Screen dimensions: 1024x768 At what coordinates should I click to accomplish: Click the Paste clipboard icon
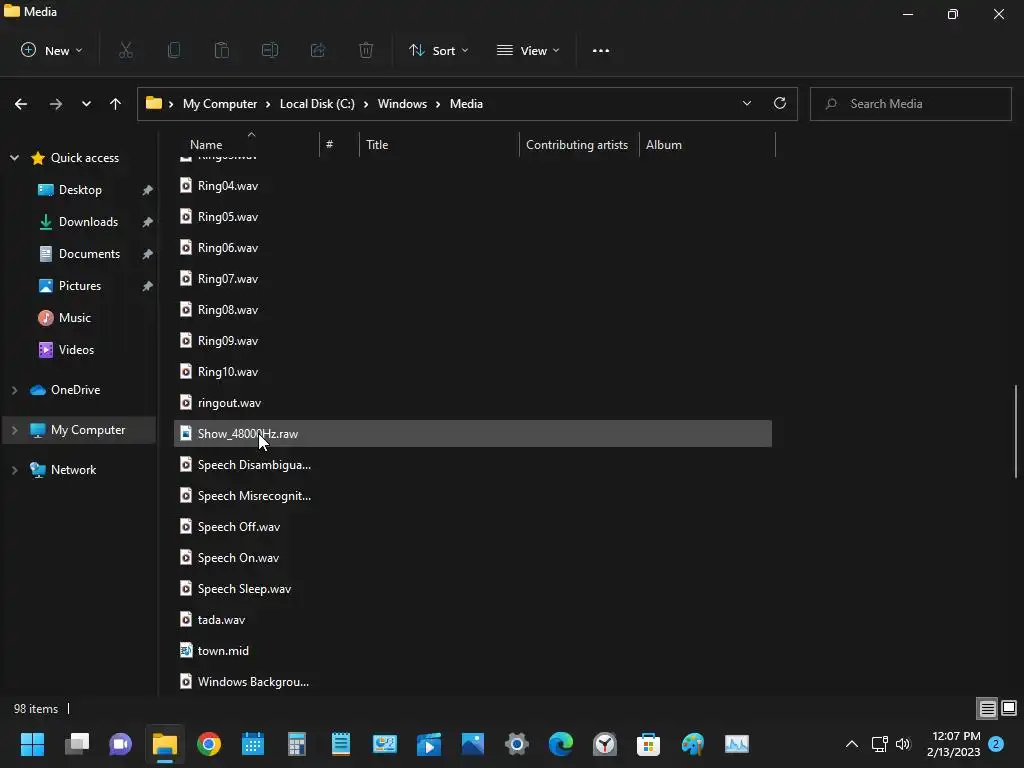pyautogui.click(x=222, y=50)
